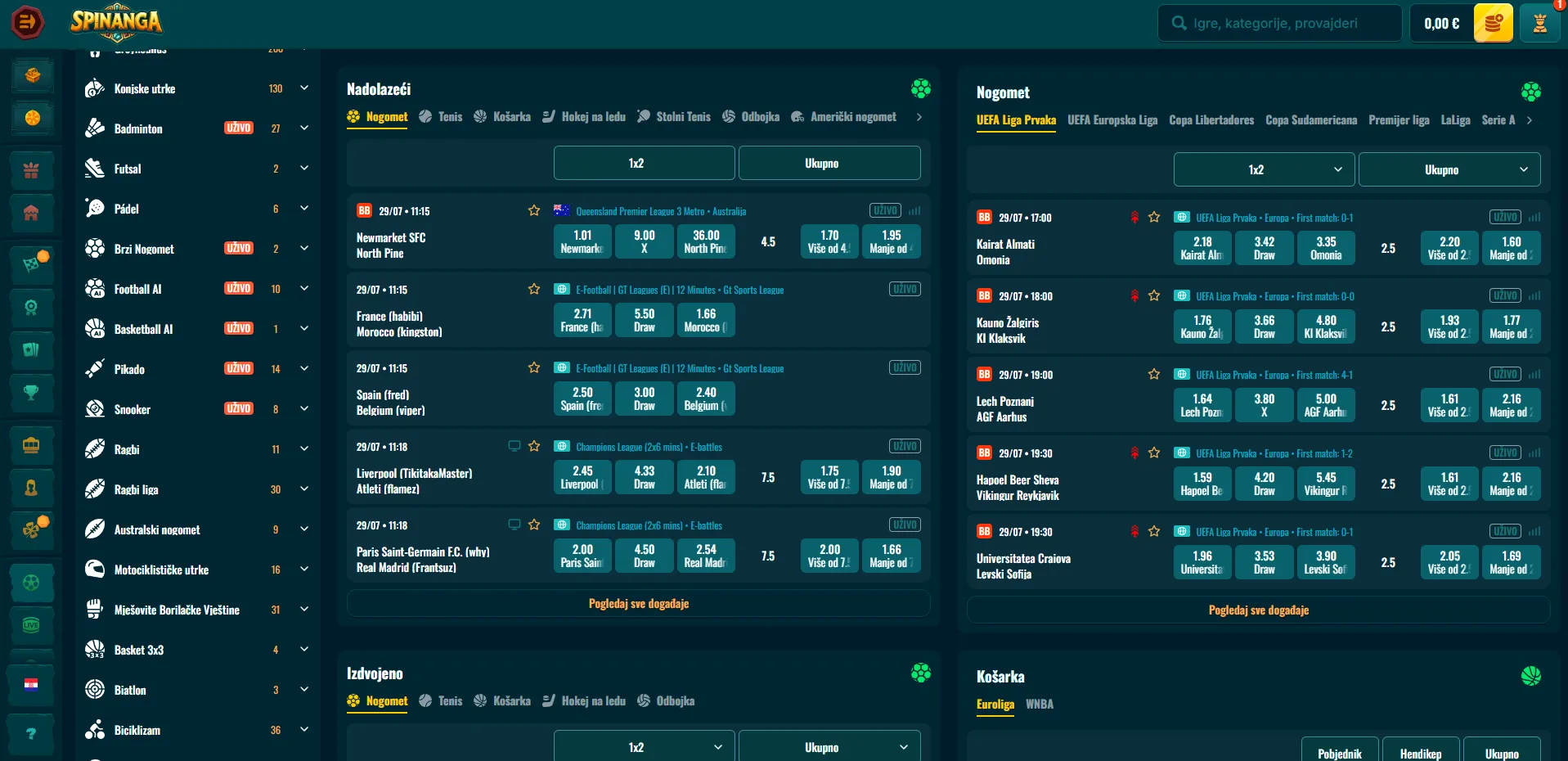Viewport: 1568px width, 761px height.
Task: Open the Ukupno dropdown in Nogomet panel
Action: pyautogui.click(x=1449, y=169)
